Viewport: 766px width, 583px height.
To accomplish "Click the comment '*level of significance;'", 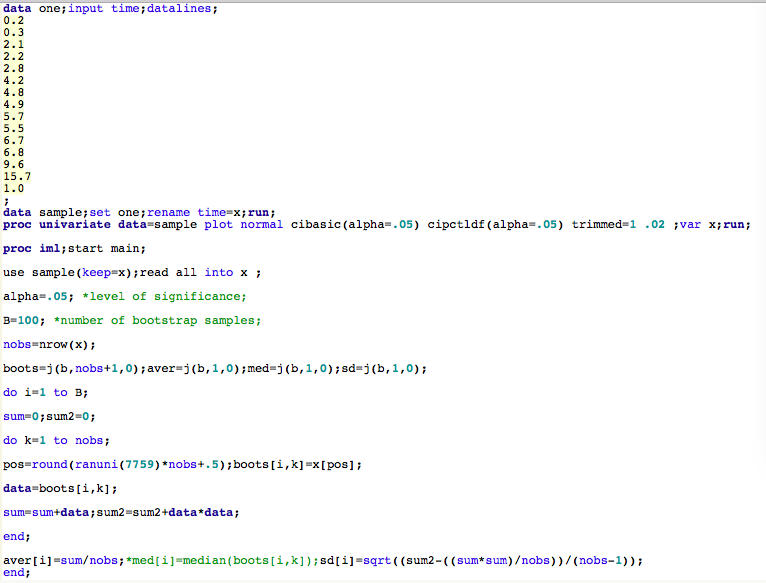I will (164, 296).
